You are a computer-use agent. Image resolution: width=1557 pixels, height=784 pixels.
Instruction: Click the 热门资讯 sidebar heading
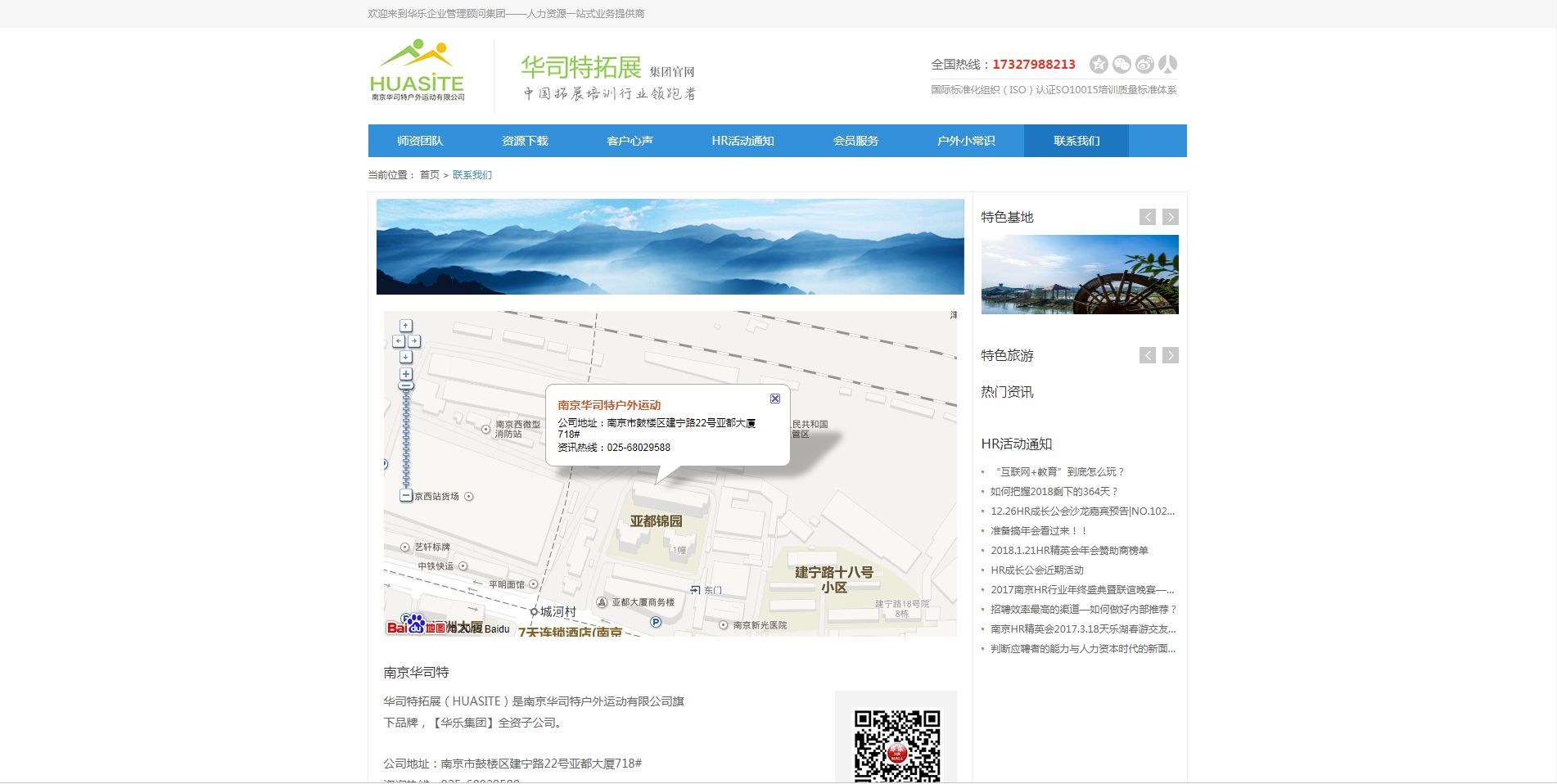(x=1008, y=392)
